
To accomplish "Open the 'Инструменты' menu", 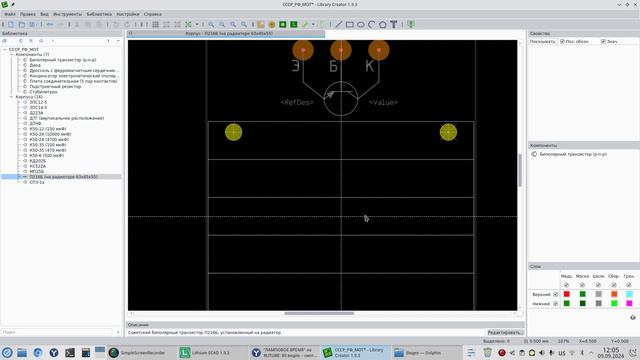I will pos(67,14).
